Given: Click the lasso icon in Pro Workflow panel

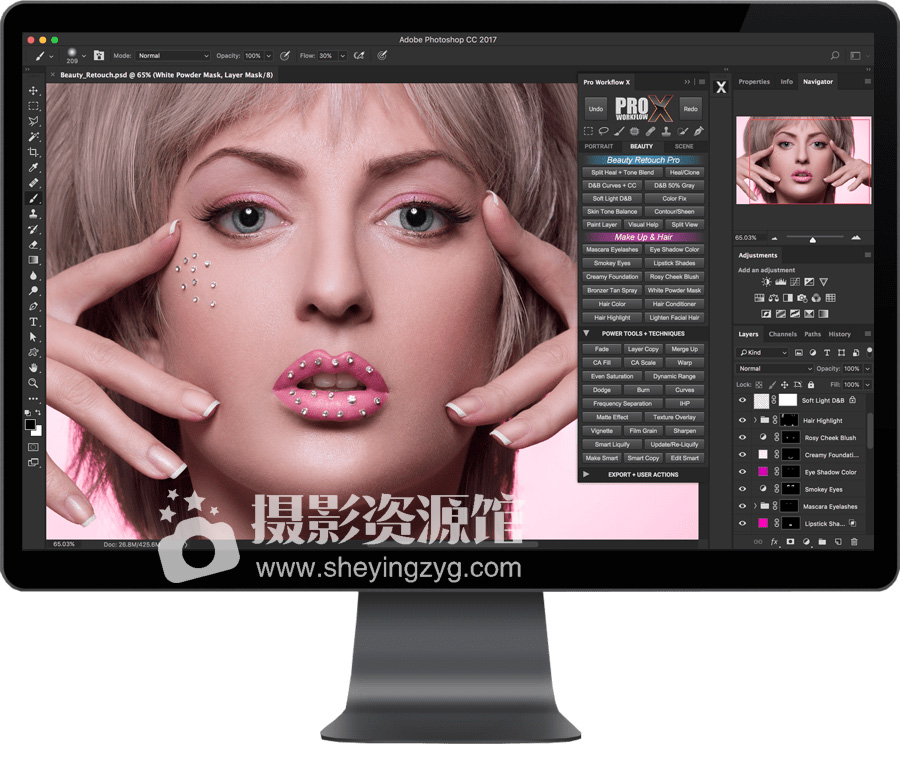Looking at the screenshot, I should [603, 131].
